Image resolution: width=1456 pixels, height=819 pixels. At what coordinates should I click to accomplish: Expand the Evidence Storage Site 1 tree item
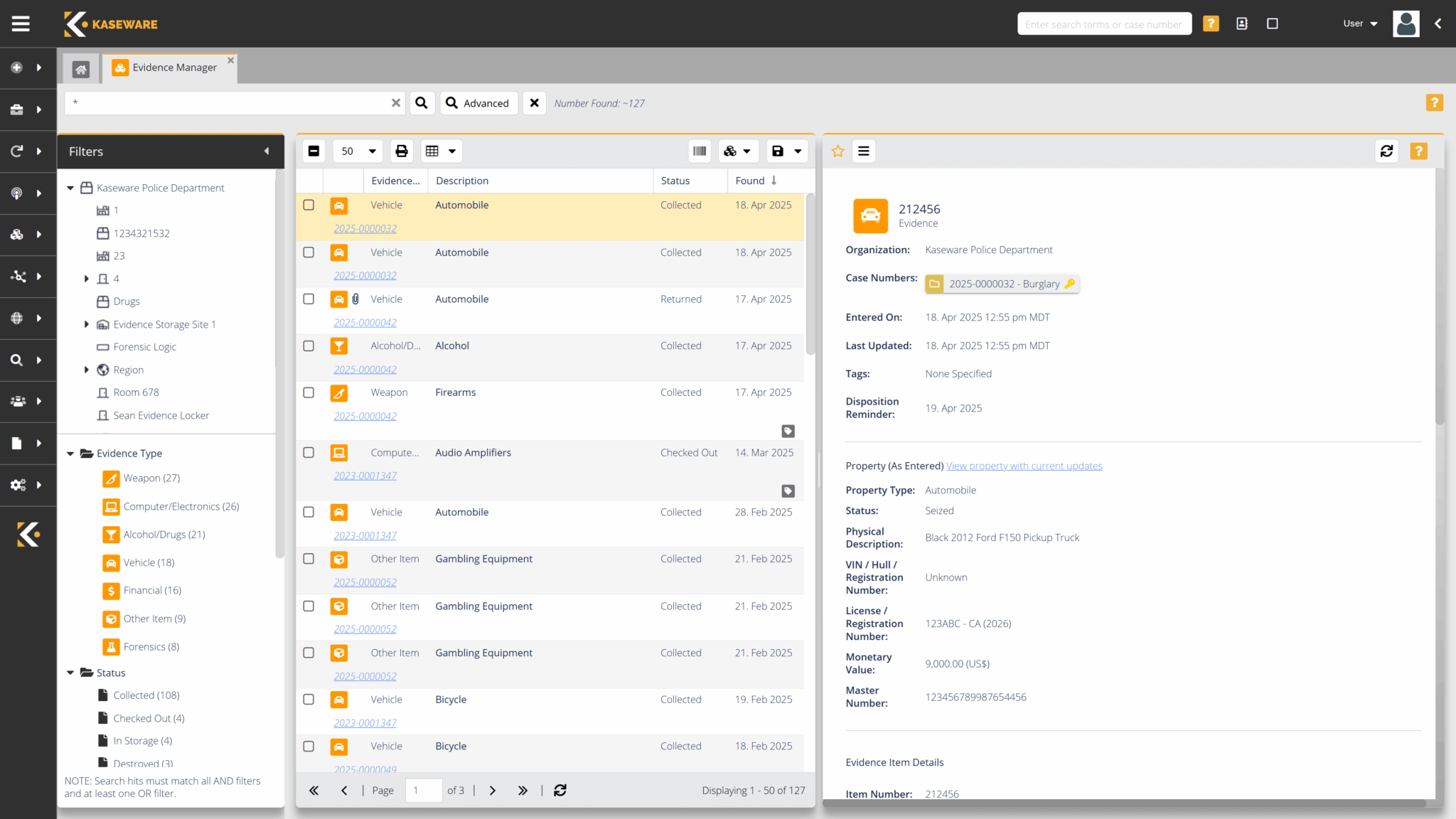coord(87,324)
